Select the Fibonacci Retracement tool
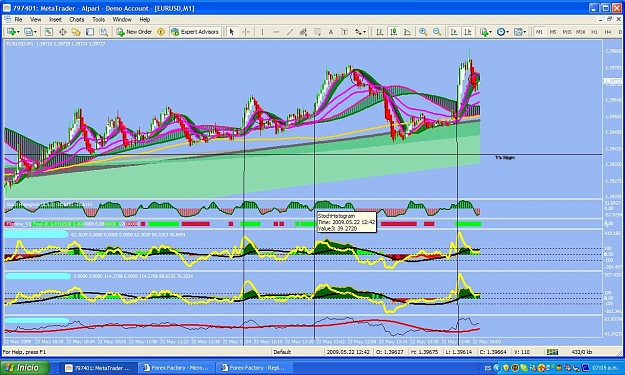The height and width of the screenshot is (375, 625). coord(317,32)
